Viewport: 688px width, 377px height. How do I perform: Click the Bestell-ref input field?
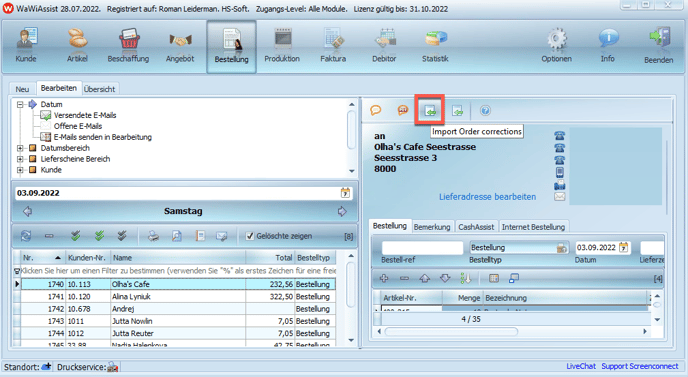click(x=422, y=248)
